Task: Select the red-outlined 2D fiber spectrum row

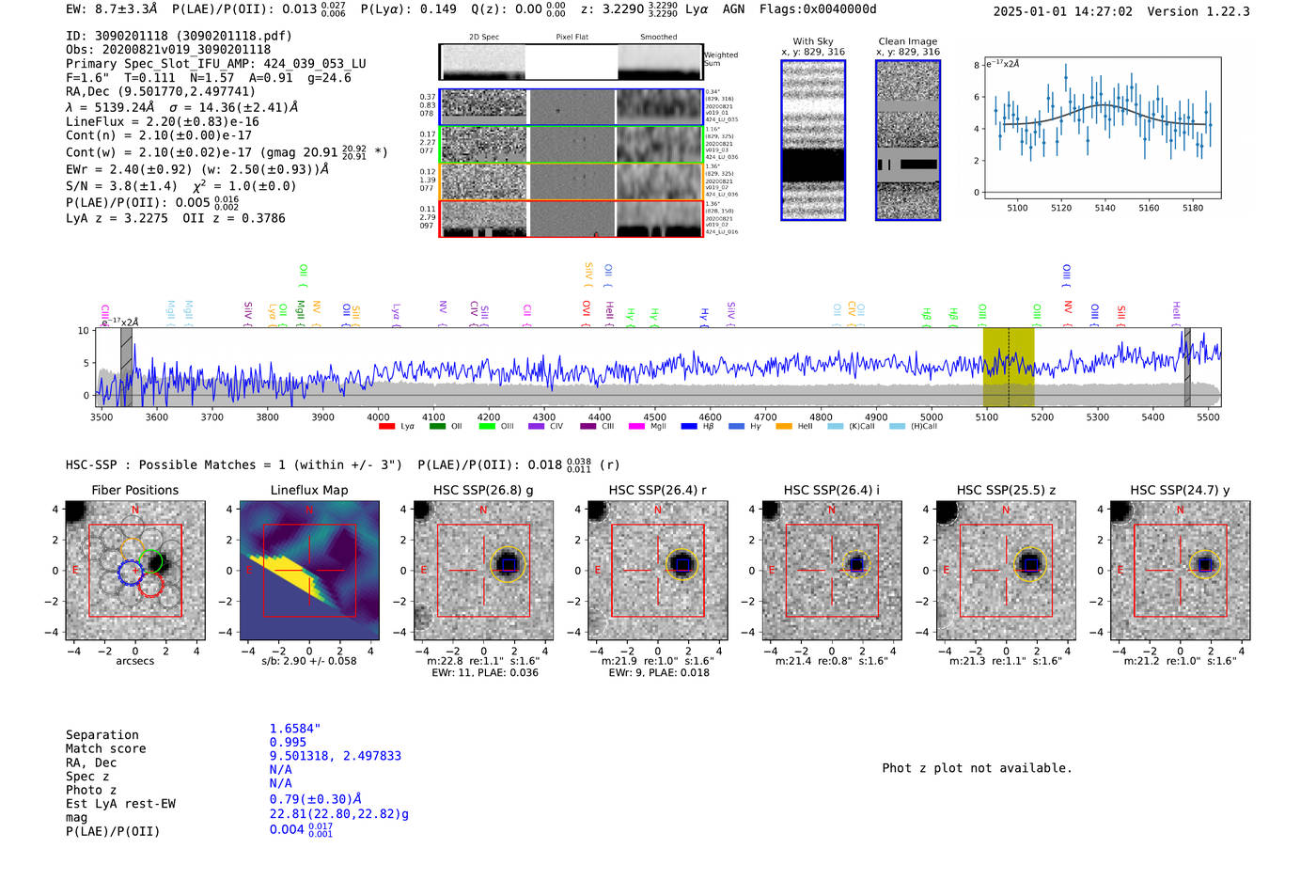Action: coord(572,218)
